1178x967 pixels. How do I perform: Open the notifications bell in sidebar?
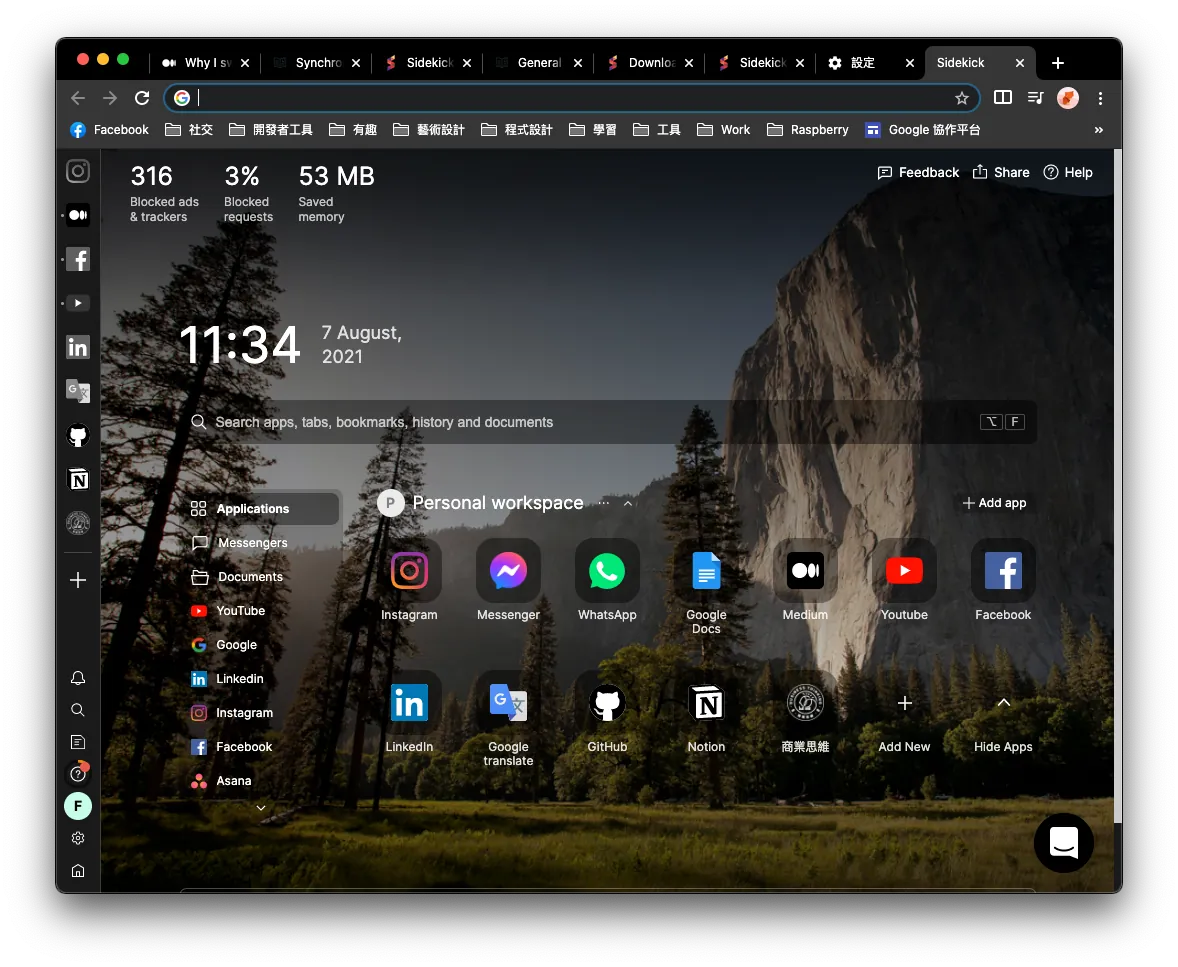click(x=78, y=678)
